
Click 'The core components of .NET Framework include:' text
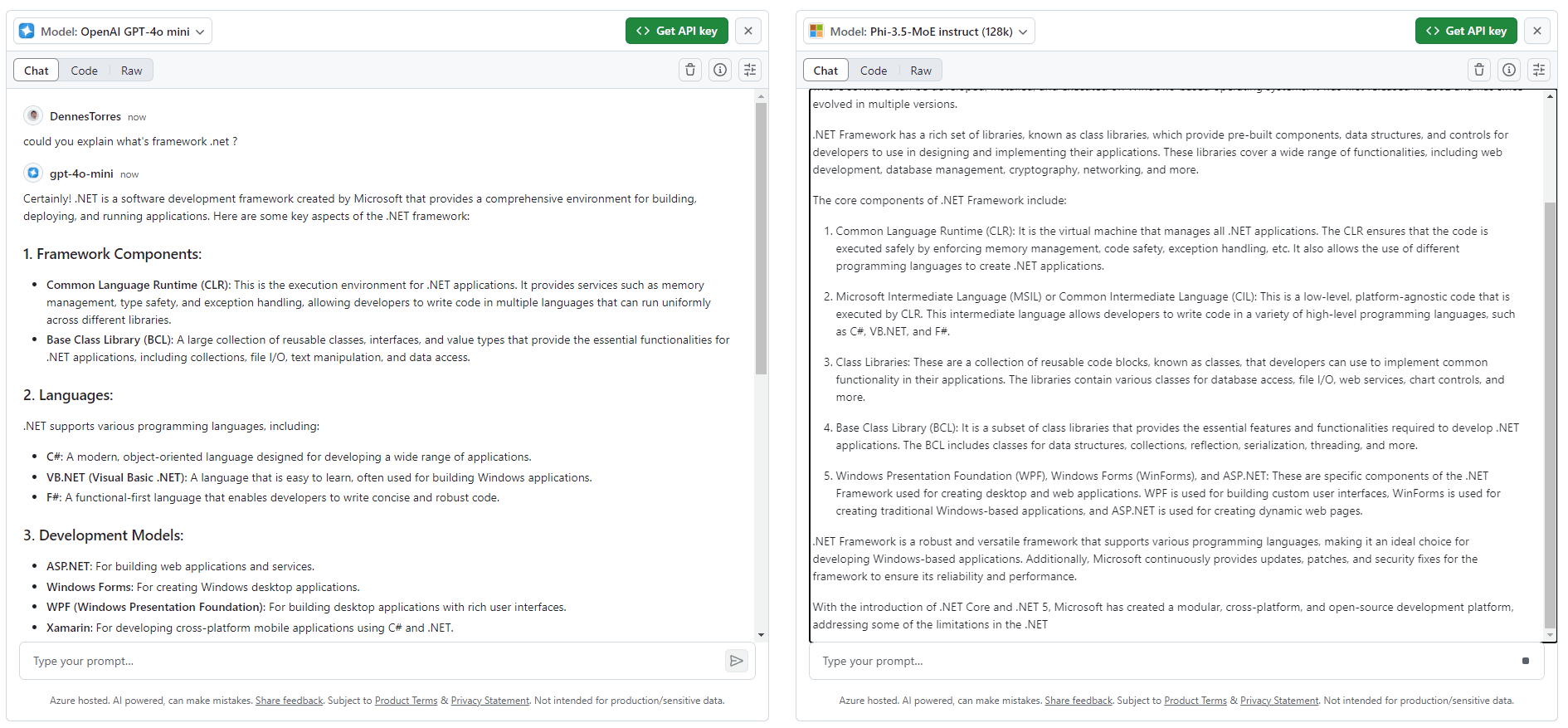[939, 200]
